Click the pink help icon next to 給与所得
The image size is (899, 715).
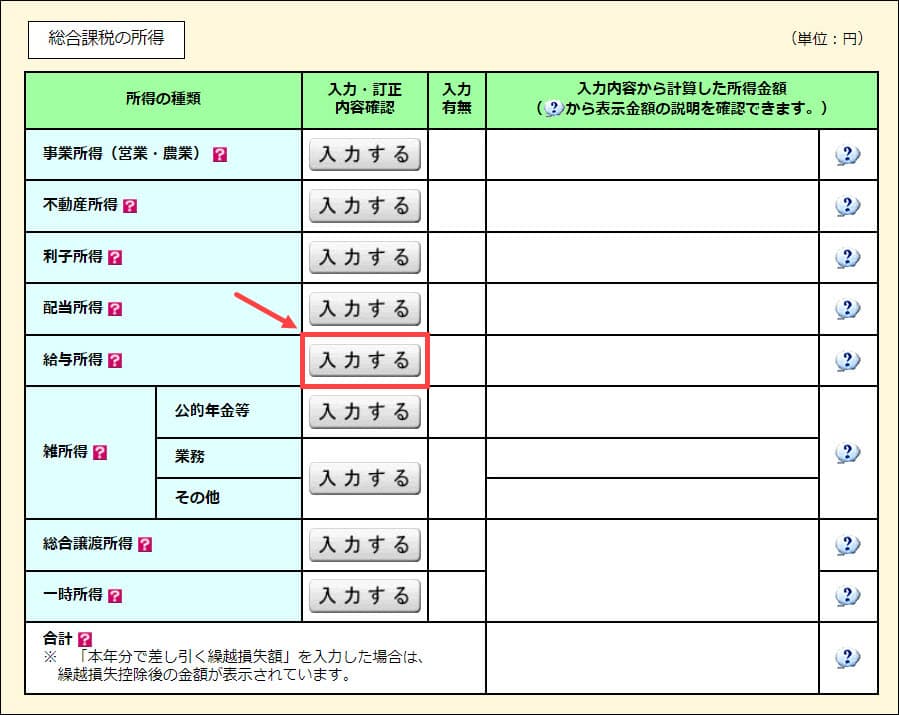[114, 360]
